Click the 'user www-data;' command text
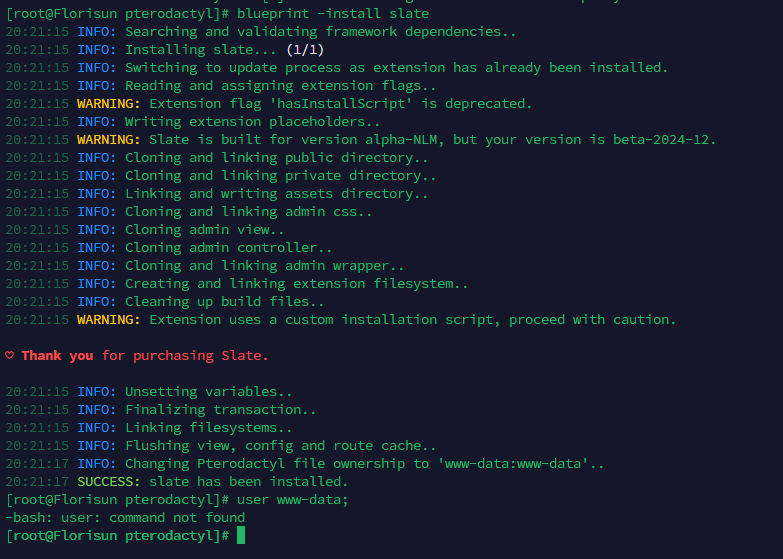The height and width of the screenshot is (559, 783). [x=292, y=500]
